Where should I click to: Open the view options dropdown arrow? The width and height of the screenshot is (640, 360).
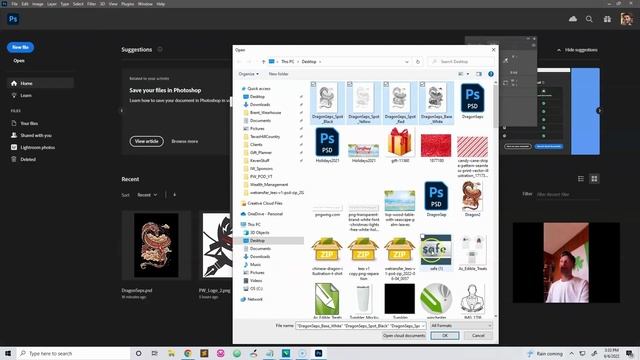(468, 74)
